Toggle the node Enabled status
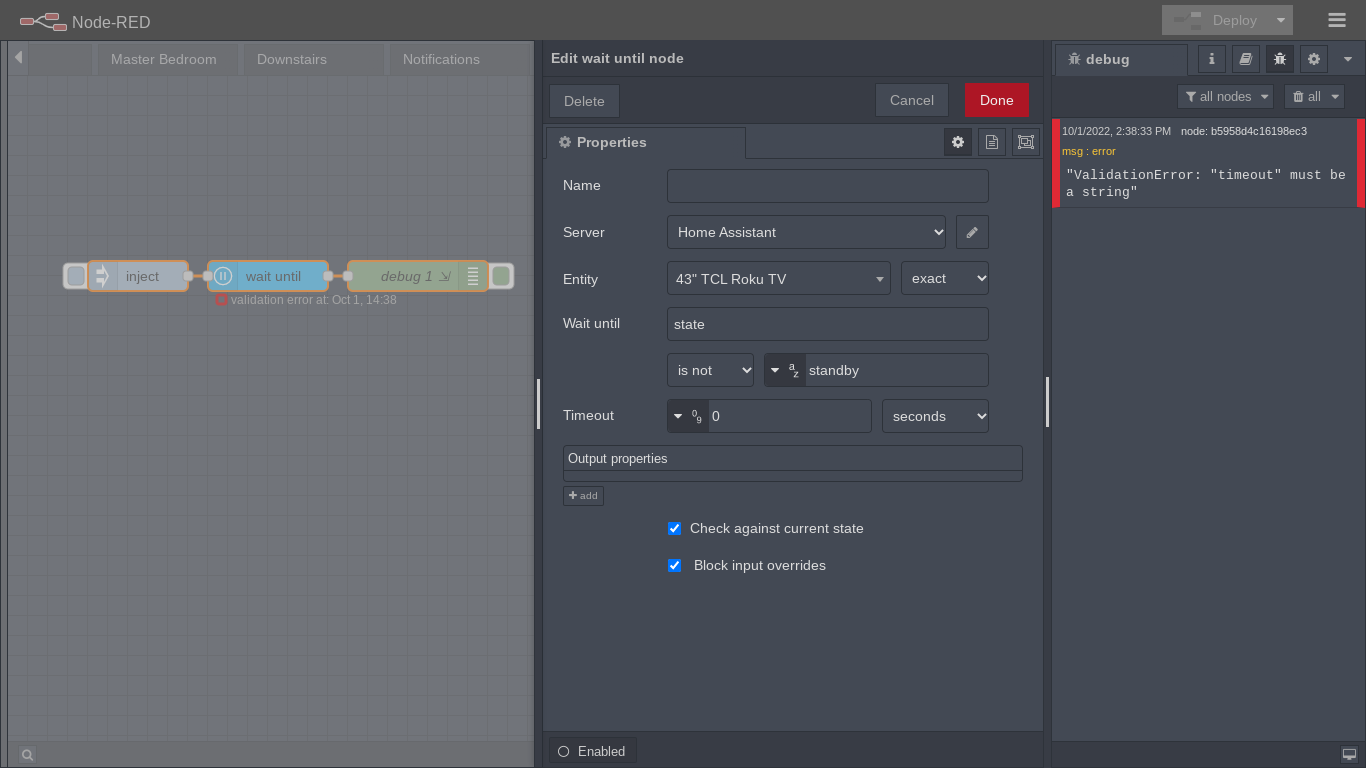 (x=592, y=750)
